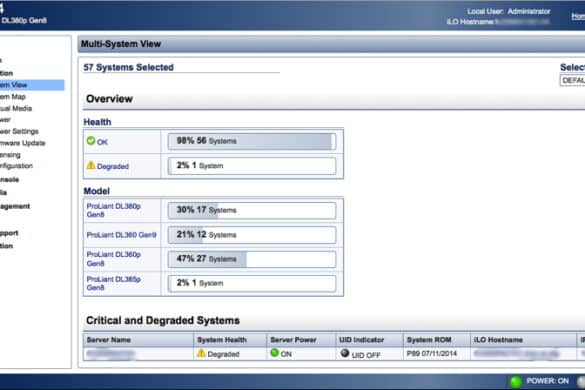Click the 30% 17 Systems model bar
585x390 pixels.
[252, 210]
